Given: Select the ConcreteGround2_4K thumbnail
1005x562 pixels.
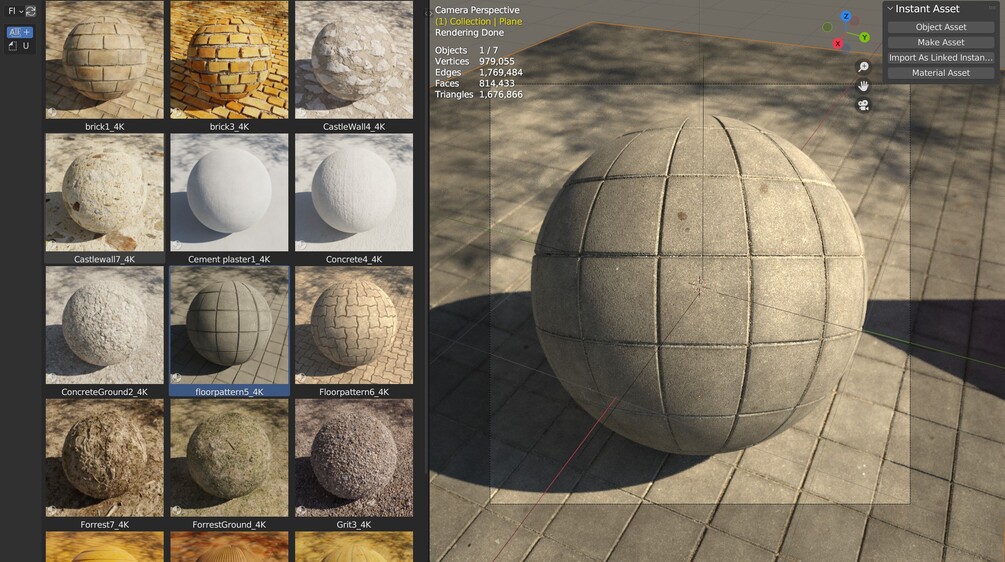Looking at the screenshot, I should (104, 325).
